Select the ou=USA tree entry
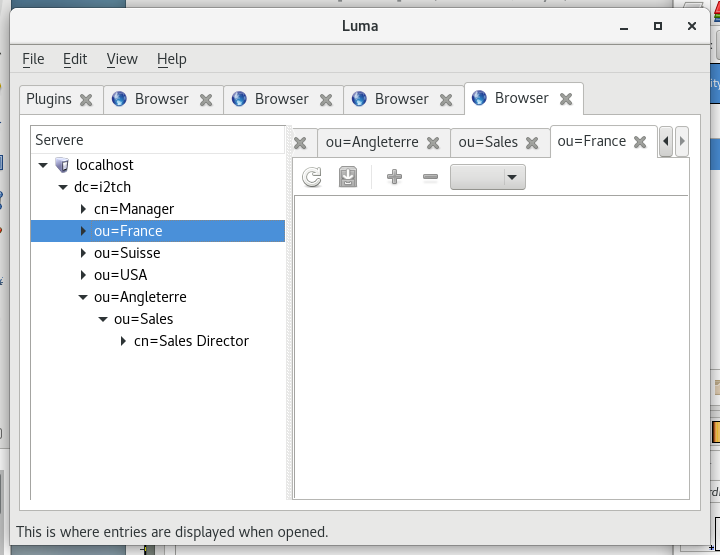720x555 pixels. click(120, 275)
